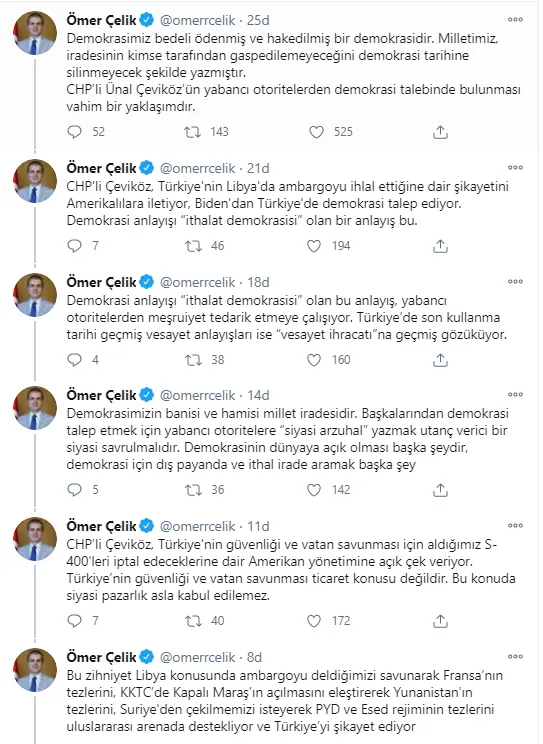Share the S-400 tweet posted 11d ago
This screenshot has width=543, height=744.
point(440,621)
